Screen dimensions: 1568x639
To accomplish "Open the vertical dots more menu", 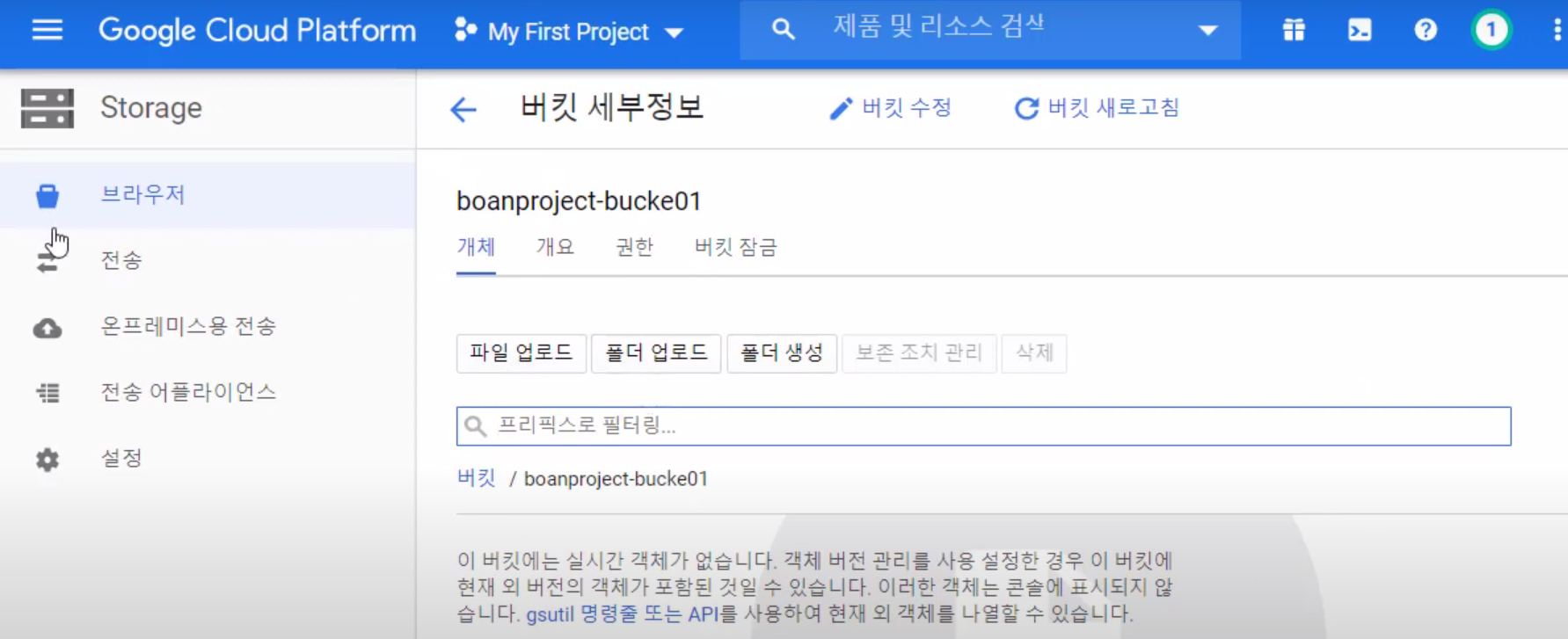I will pos(1557,30).
